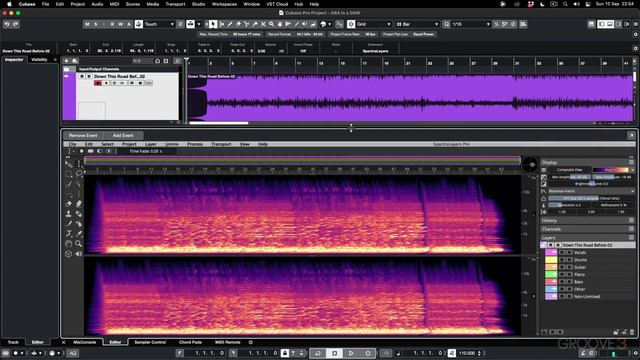The image size is (640, 360).
Task: Open the Grid snap type dropdown
Action: tap(374, 24)
